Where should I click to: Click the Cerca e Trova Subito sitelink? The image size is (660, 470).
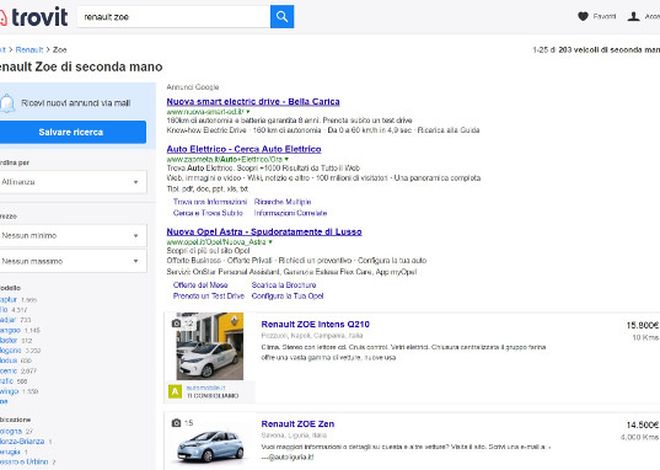point(208,213)
